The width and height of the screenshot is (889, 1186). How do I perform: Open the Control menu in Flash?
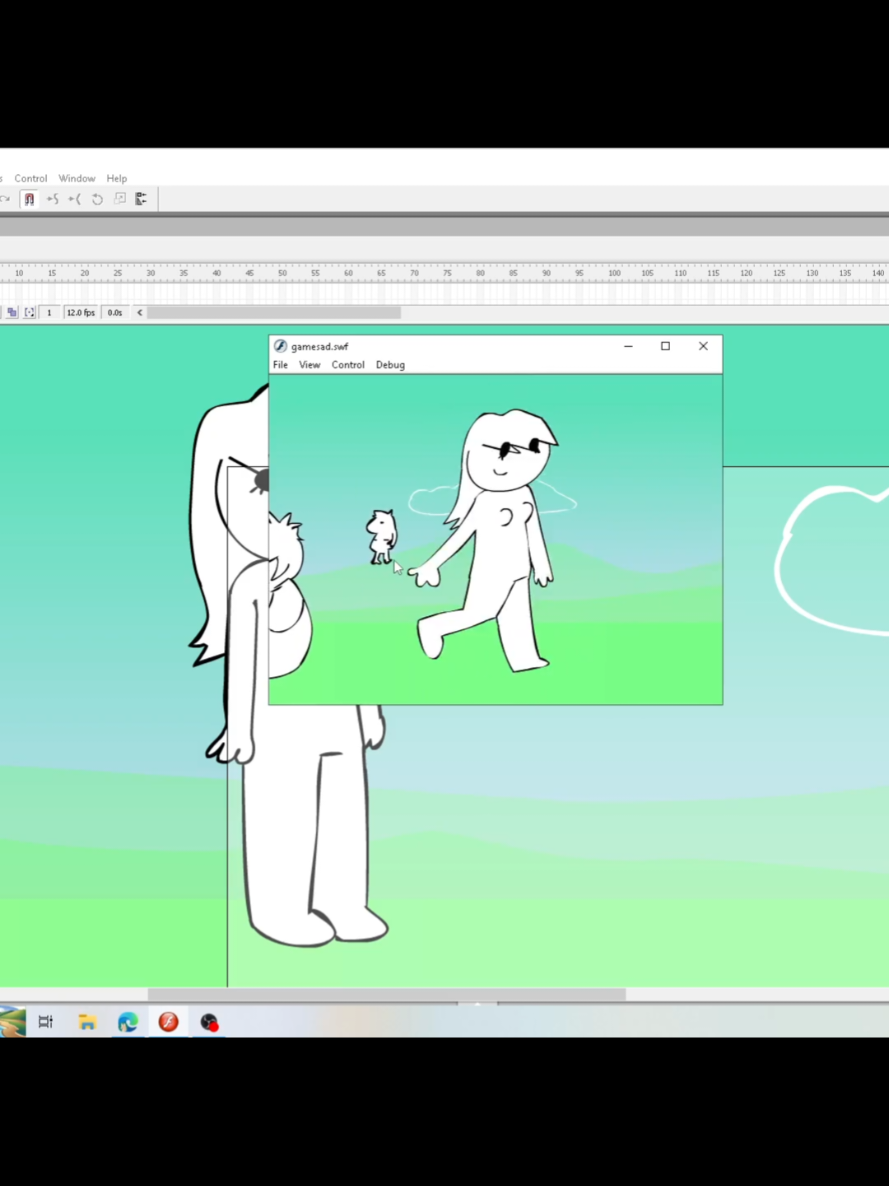point(30,179)
